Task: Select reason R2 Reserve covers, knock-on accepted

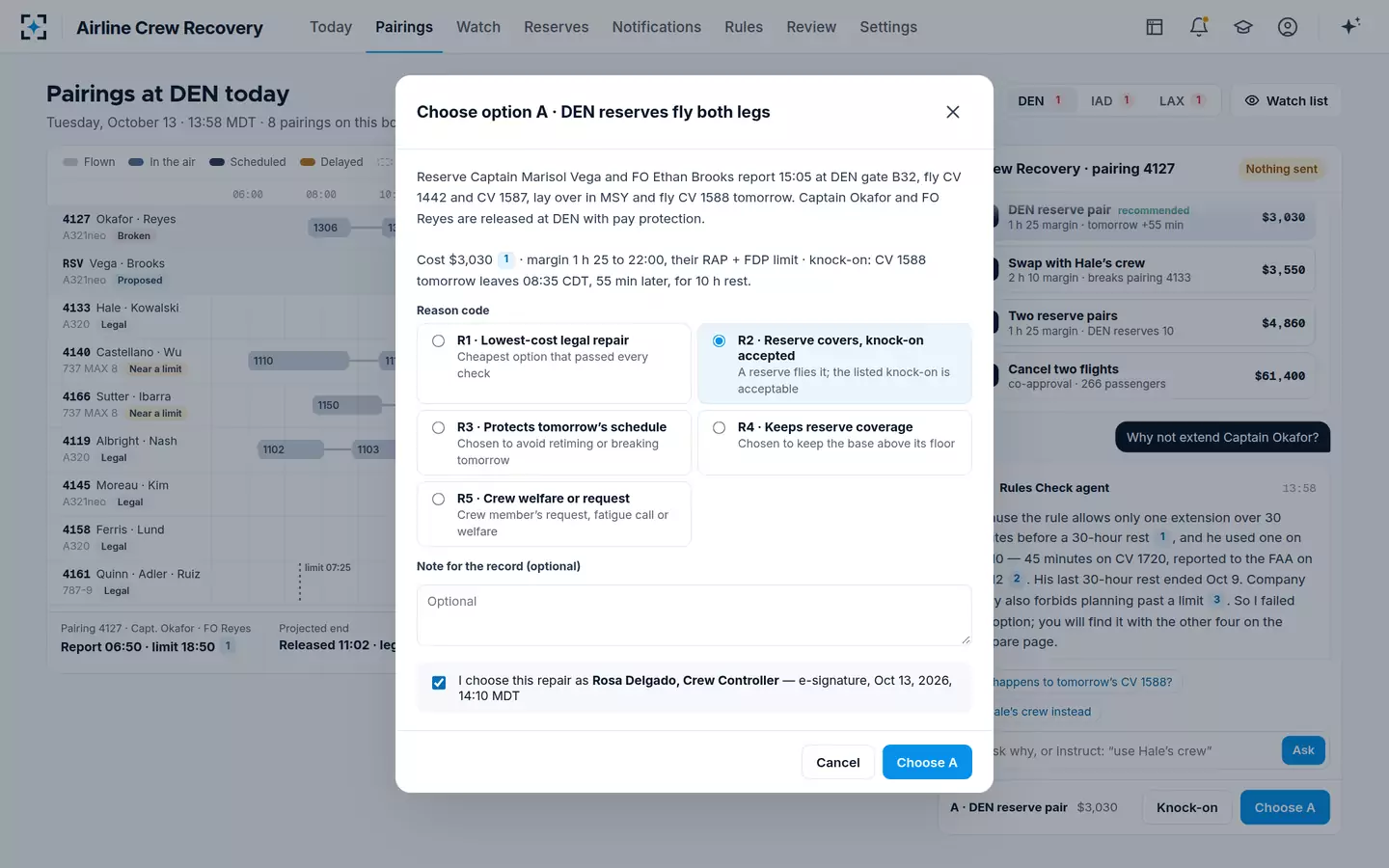Action: (834, 363)
